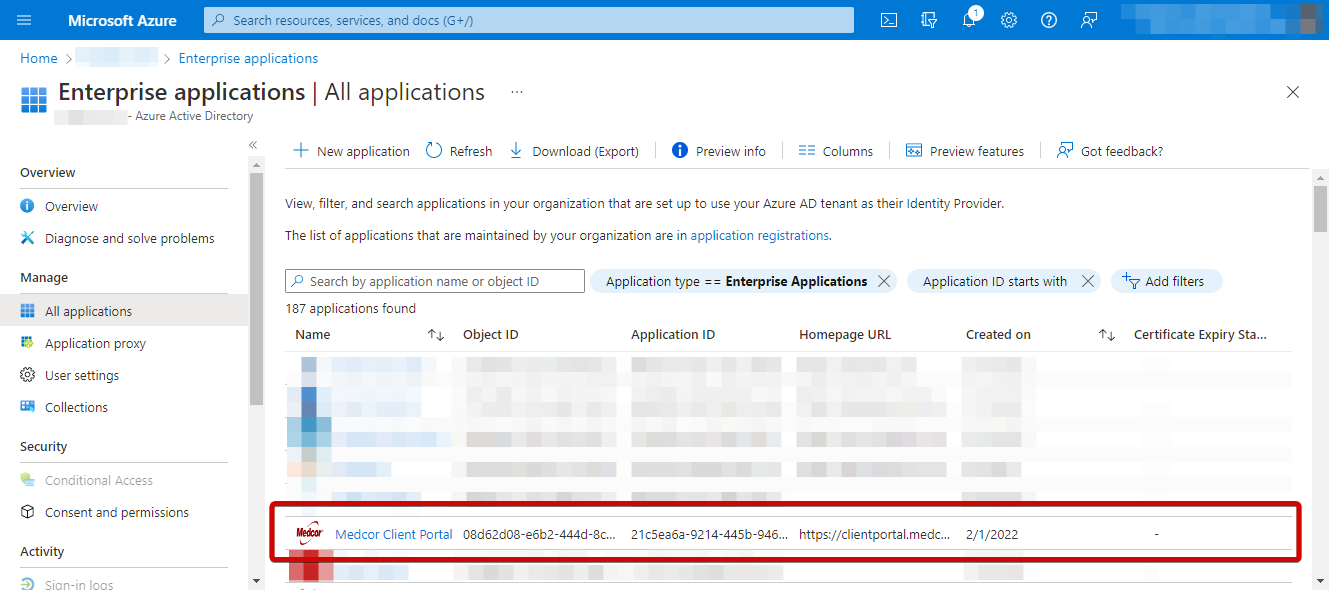Launch Cloud Shell from the top bar

(x=889, y=20)
